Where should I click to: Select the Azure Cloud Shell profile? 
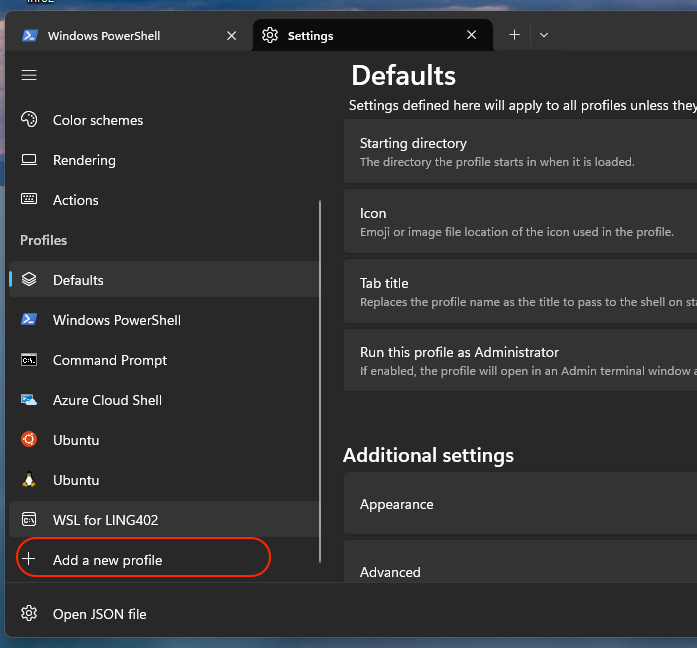point(164,400)
